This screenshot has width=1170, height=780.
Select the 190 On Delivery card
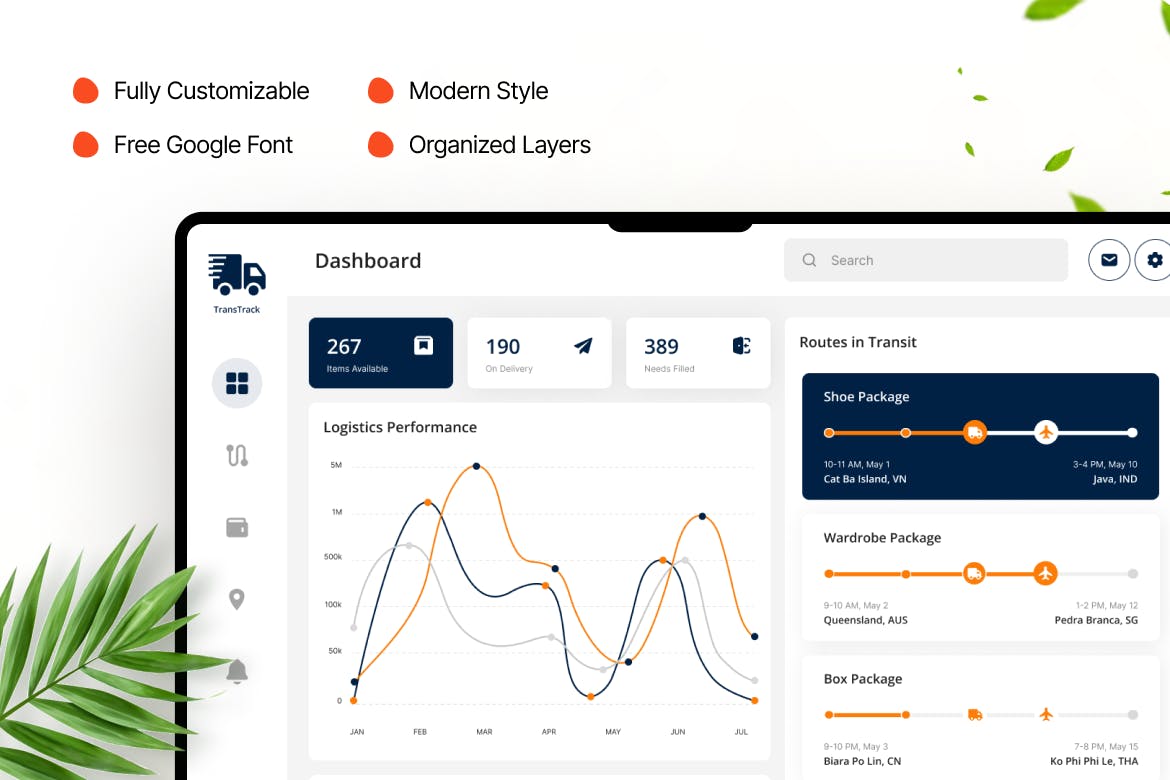click(x=539, y=353)
